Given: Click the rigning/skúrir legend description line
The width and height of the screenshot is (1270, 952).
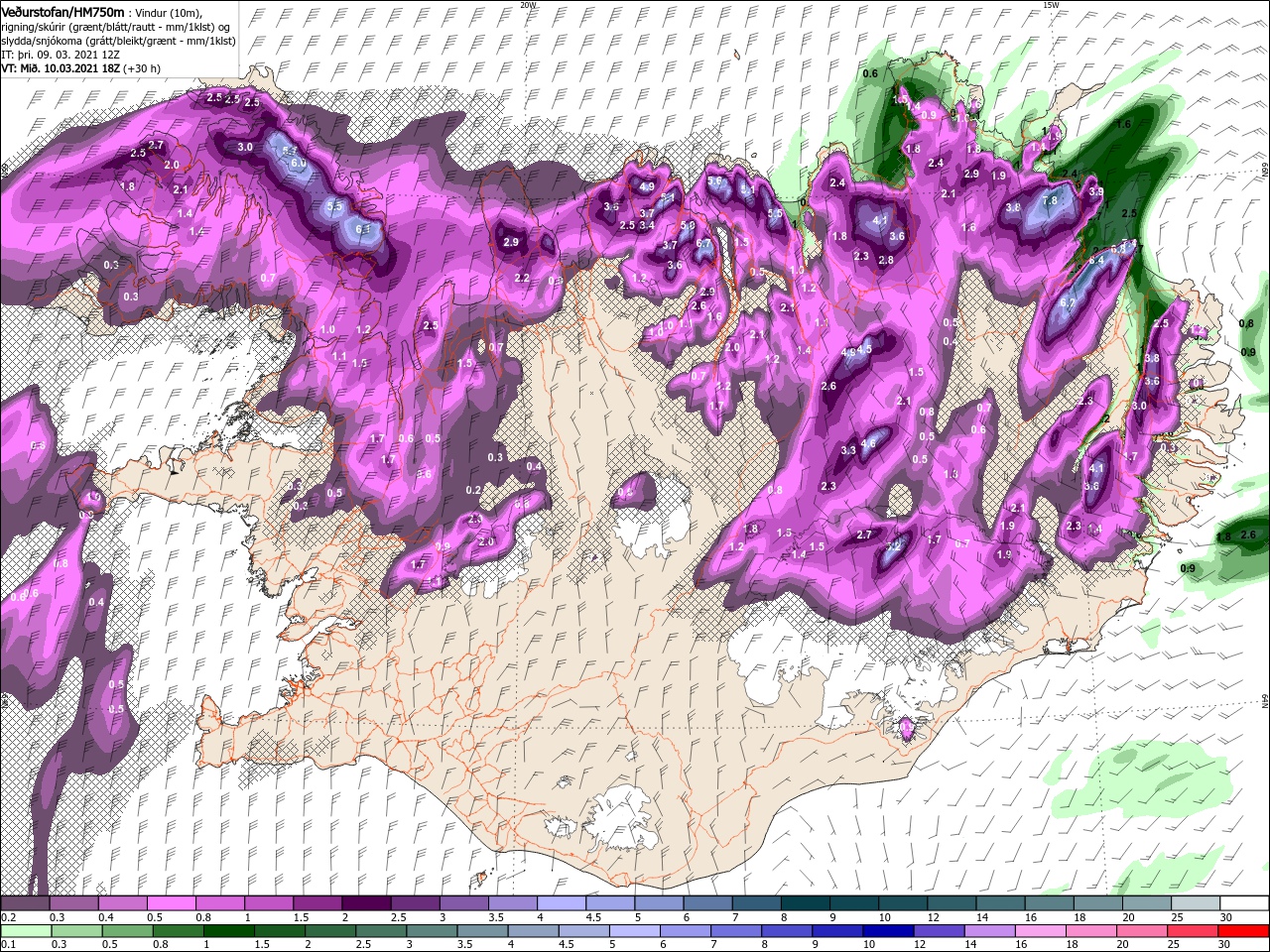Looking at the screenshot, I should 116,26.
